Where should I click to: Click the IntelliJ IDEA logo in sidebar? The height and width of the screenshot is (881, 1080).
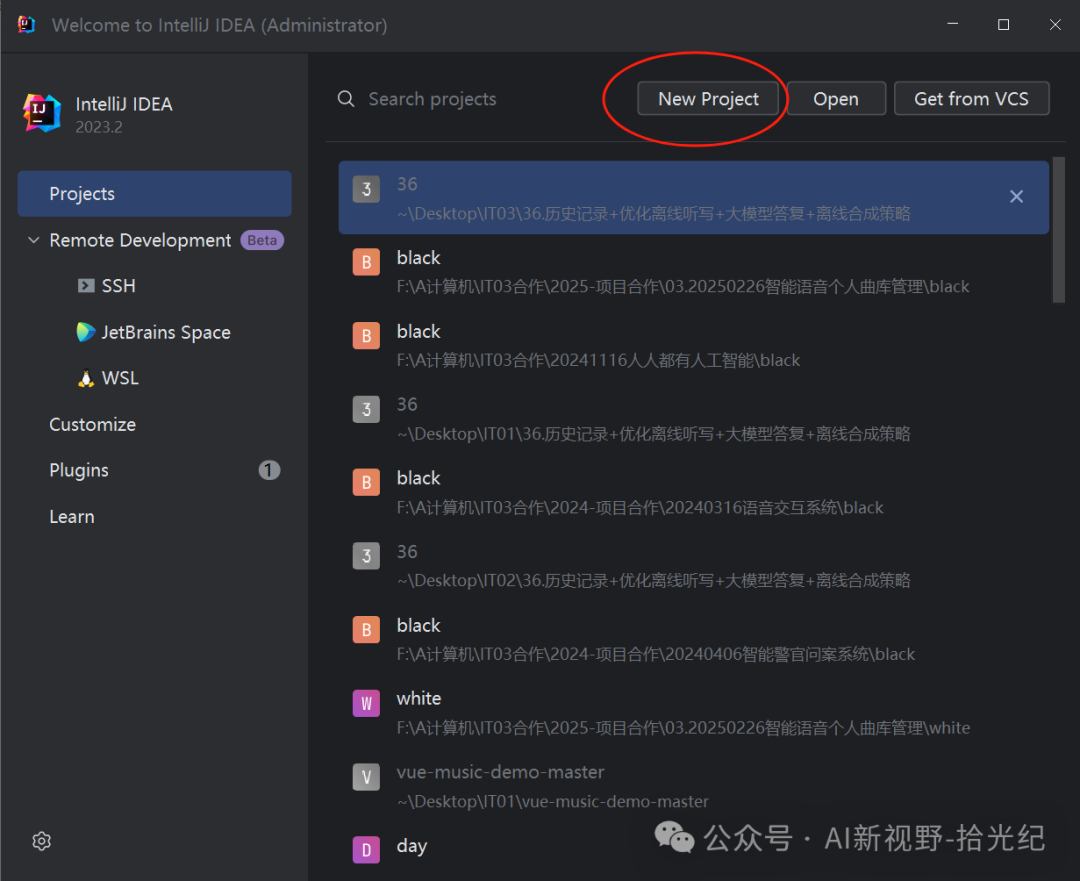(x=42, y=112)
